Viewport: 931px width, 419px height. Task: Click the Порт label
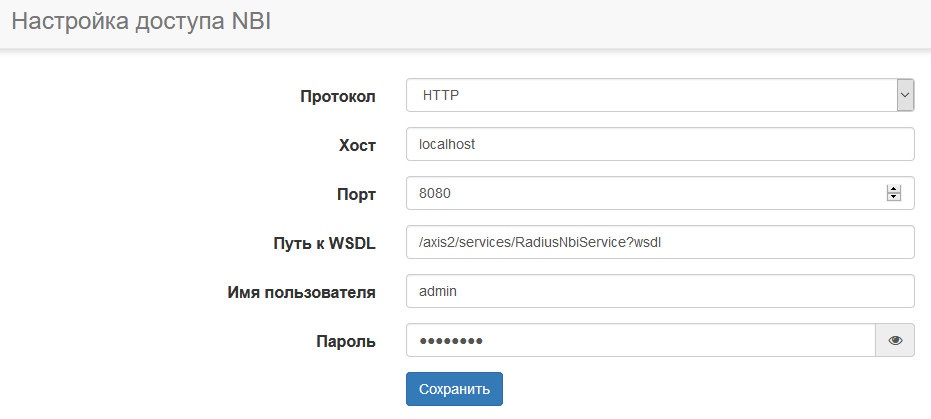click(356, 194)
